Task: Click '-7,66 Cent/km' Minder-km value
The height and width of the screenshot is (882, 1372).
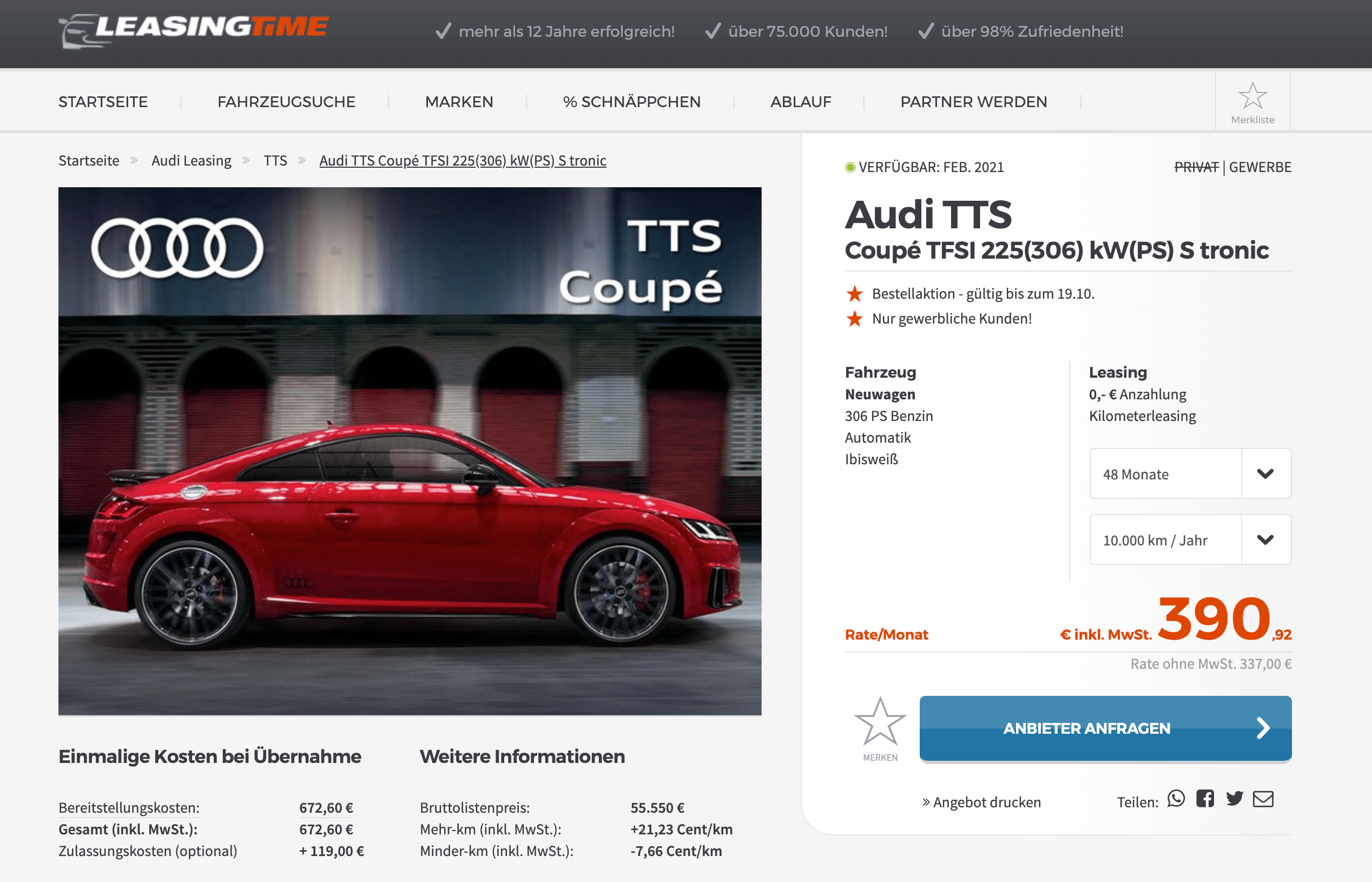Action: click(676, 852)
